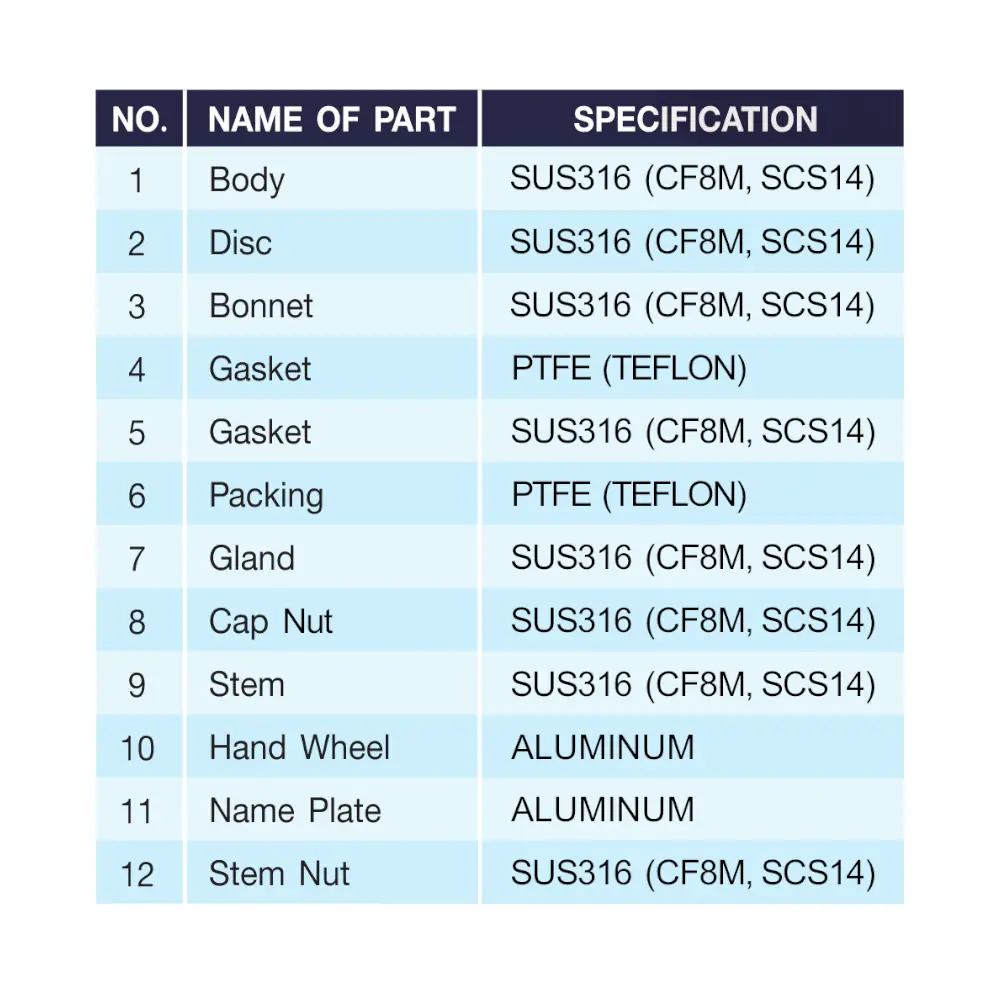Select the NAME OF PART header

[x=332, y=119]
